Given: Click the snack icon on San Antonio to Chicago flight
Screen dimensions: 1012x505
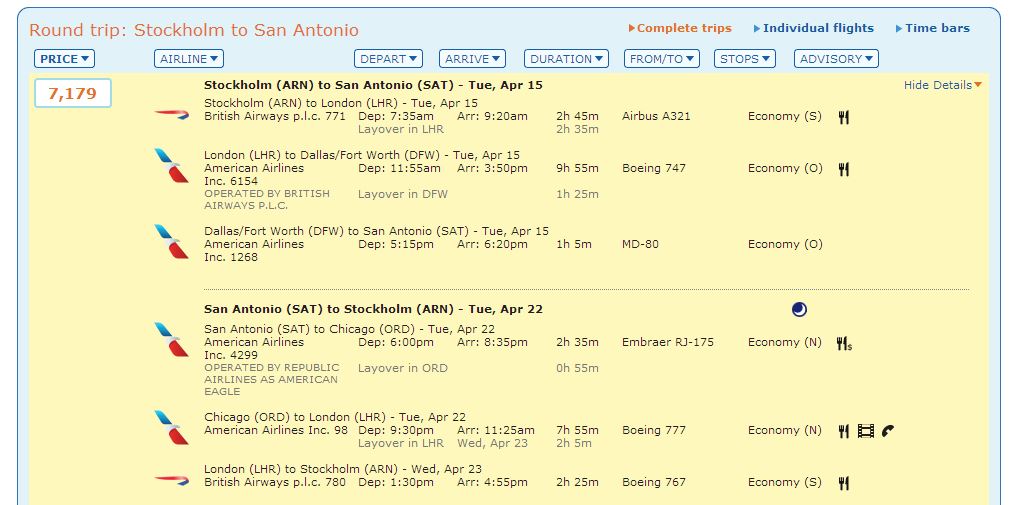Looking at the screenshot, I should point(844,343).
